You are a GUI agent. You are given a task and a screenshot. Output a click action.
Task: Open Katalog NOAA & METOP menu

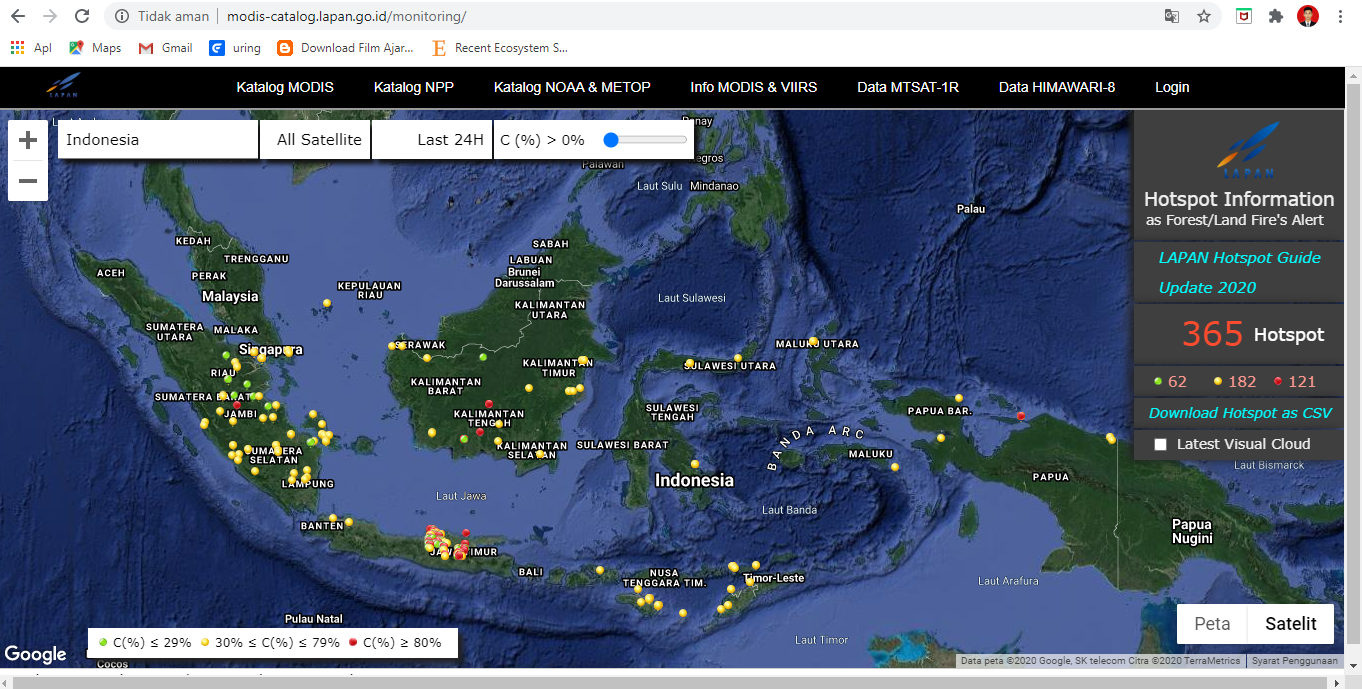pyautogui.click(x=572, y=87)
